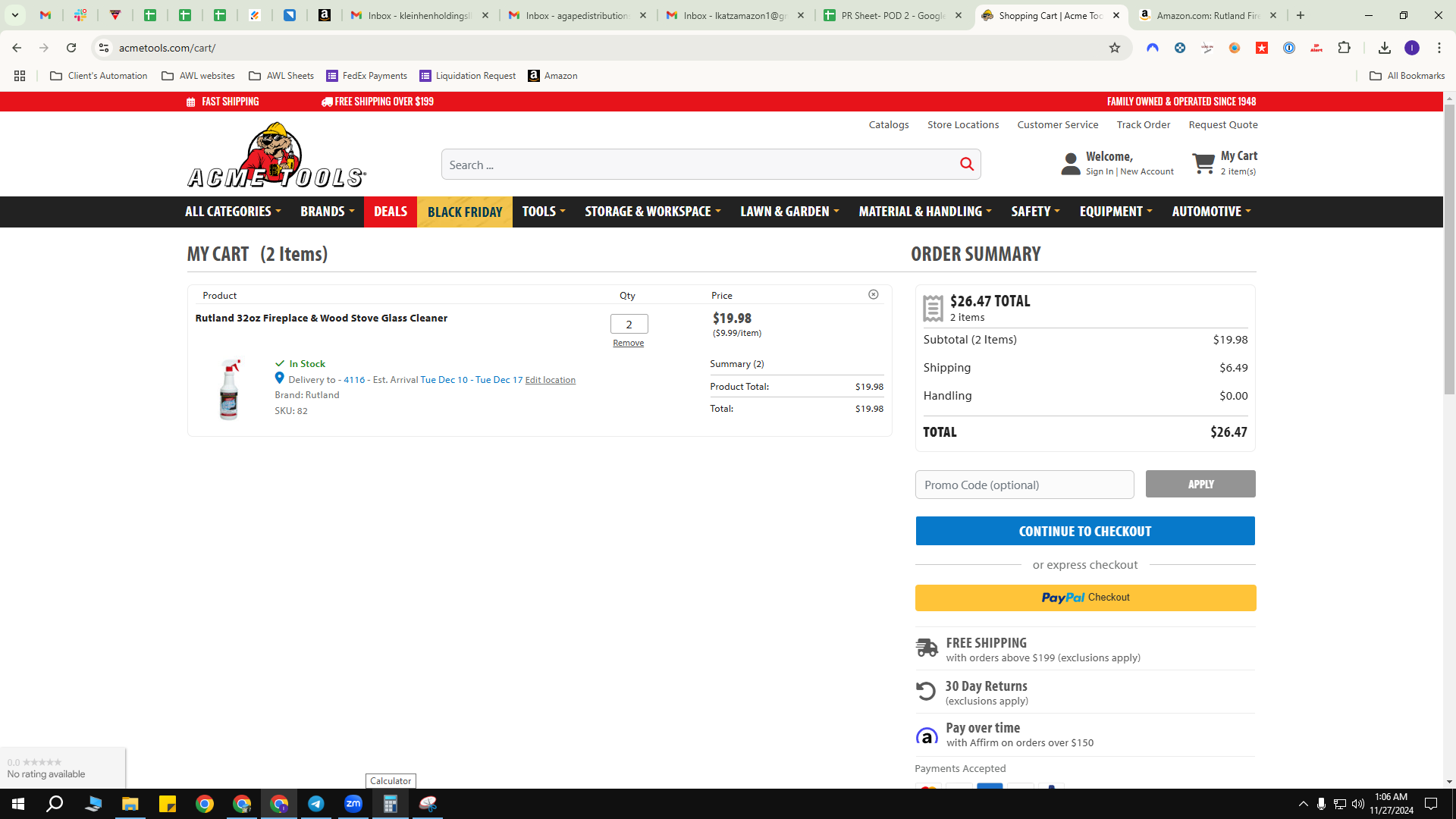Switch to the kleinhenholdings Inbox tab
The width and height of the screenshot is (1456, 819).
421,15
